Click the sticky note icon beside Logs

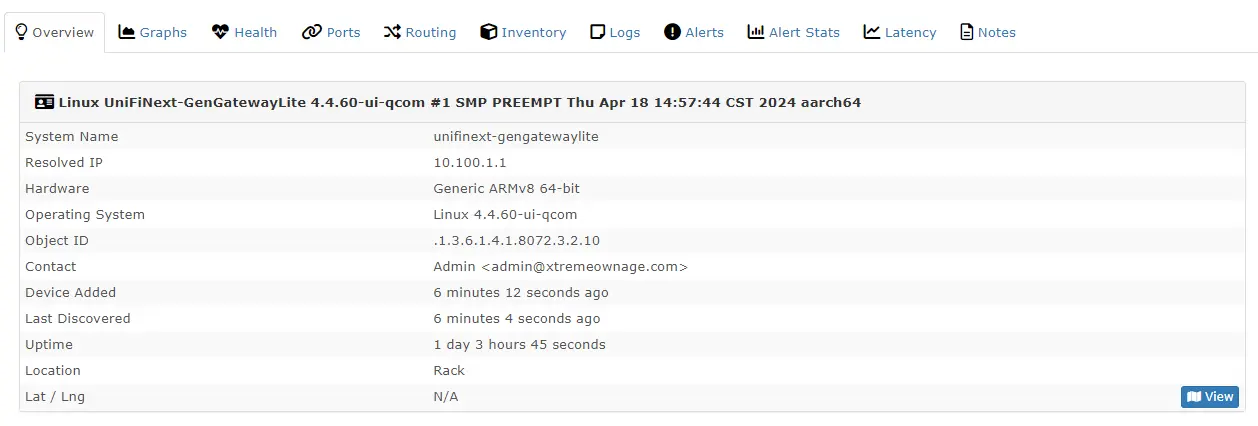tap(598, 32)
